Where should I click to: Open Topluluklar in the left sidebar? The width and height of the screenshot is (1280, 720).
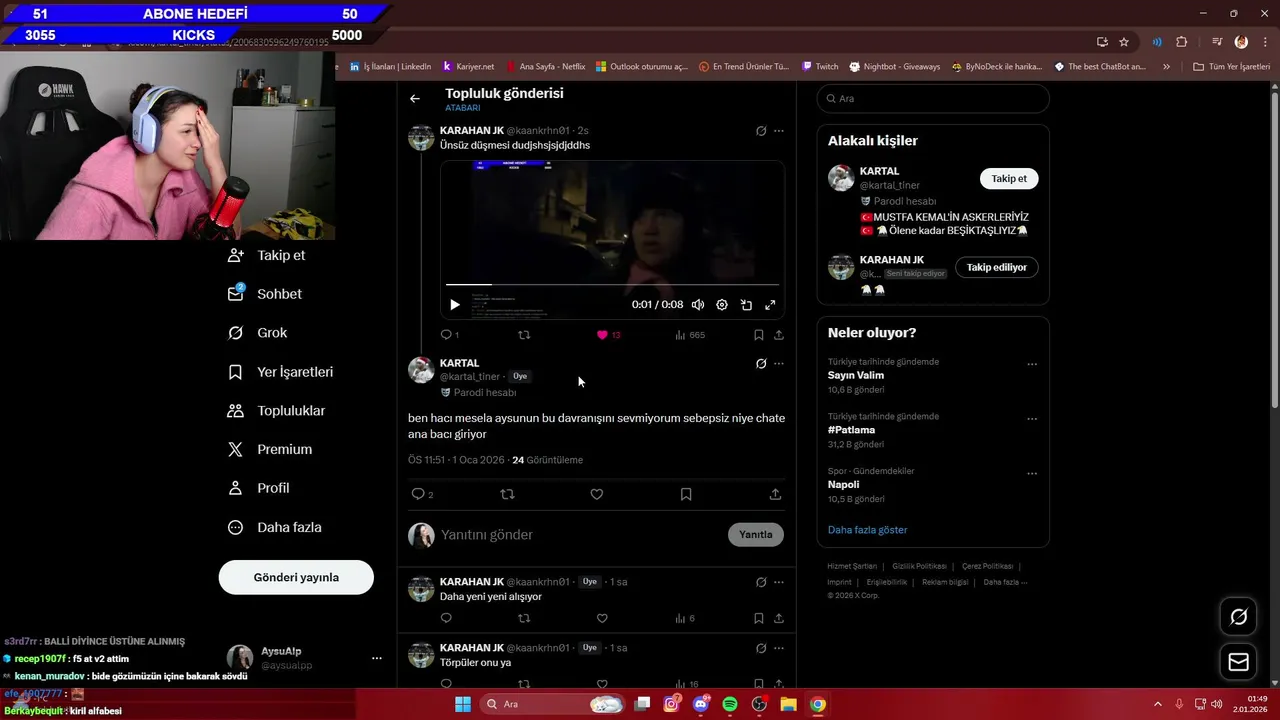277,411
